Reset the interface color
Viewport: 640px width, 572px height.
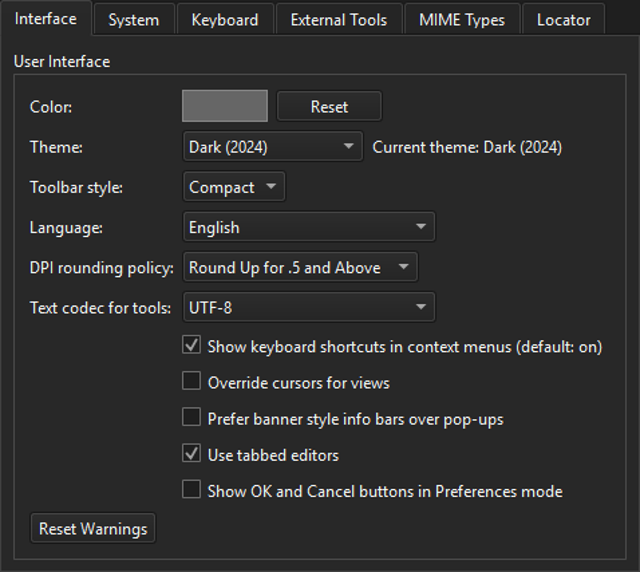(x=329, y=107)
